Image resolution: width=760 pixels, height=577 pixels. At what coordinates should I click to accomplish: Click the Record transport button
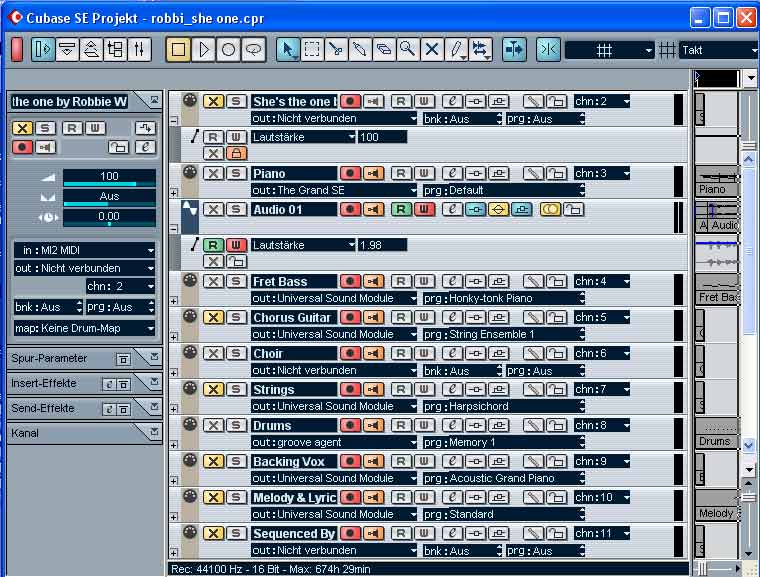click(228, 49)
